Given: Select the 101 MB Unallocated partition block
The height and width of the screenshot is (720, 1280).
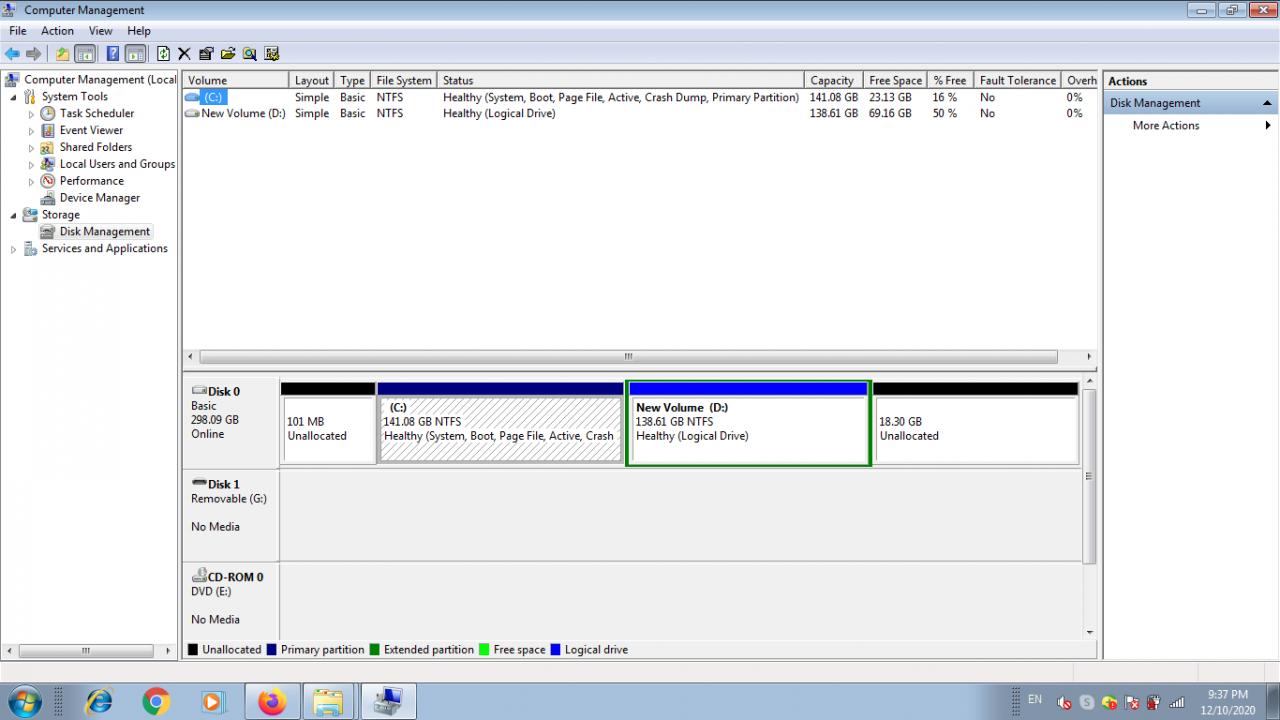Looking at the screenshot, I should (x=328, y=423).
